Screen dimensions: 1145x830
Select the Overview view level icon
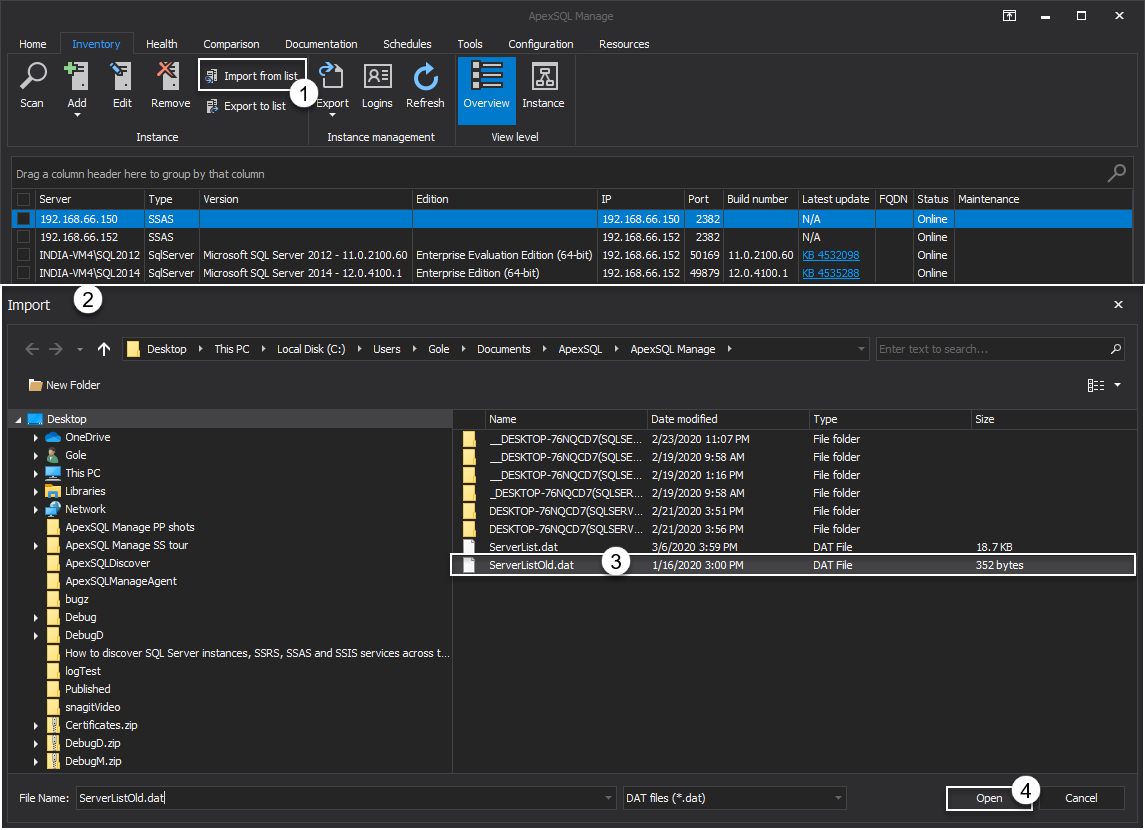486,77
